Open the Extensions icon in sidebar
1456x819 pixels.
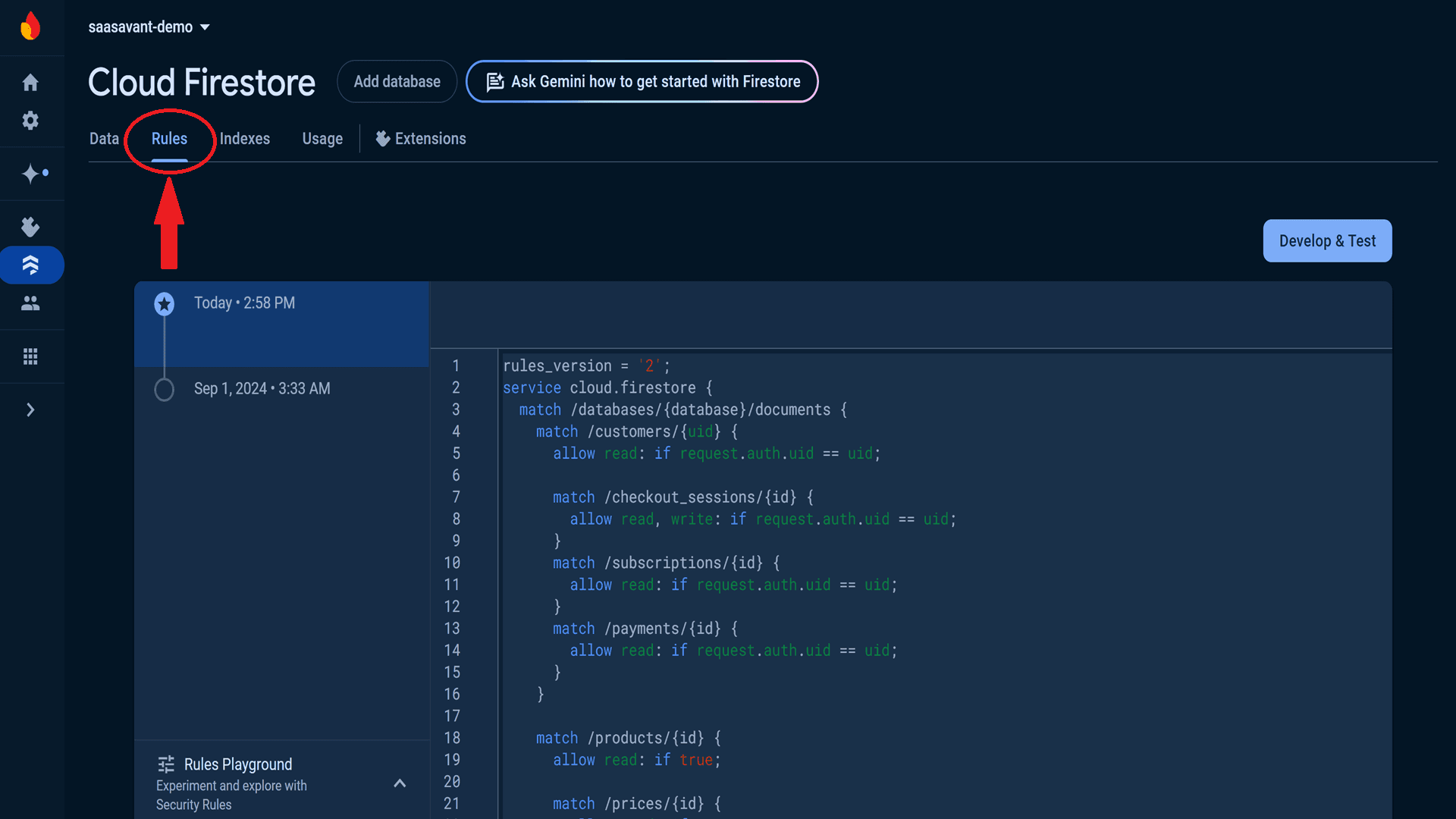pyautogui.click(x=30, y=227)
